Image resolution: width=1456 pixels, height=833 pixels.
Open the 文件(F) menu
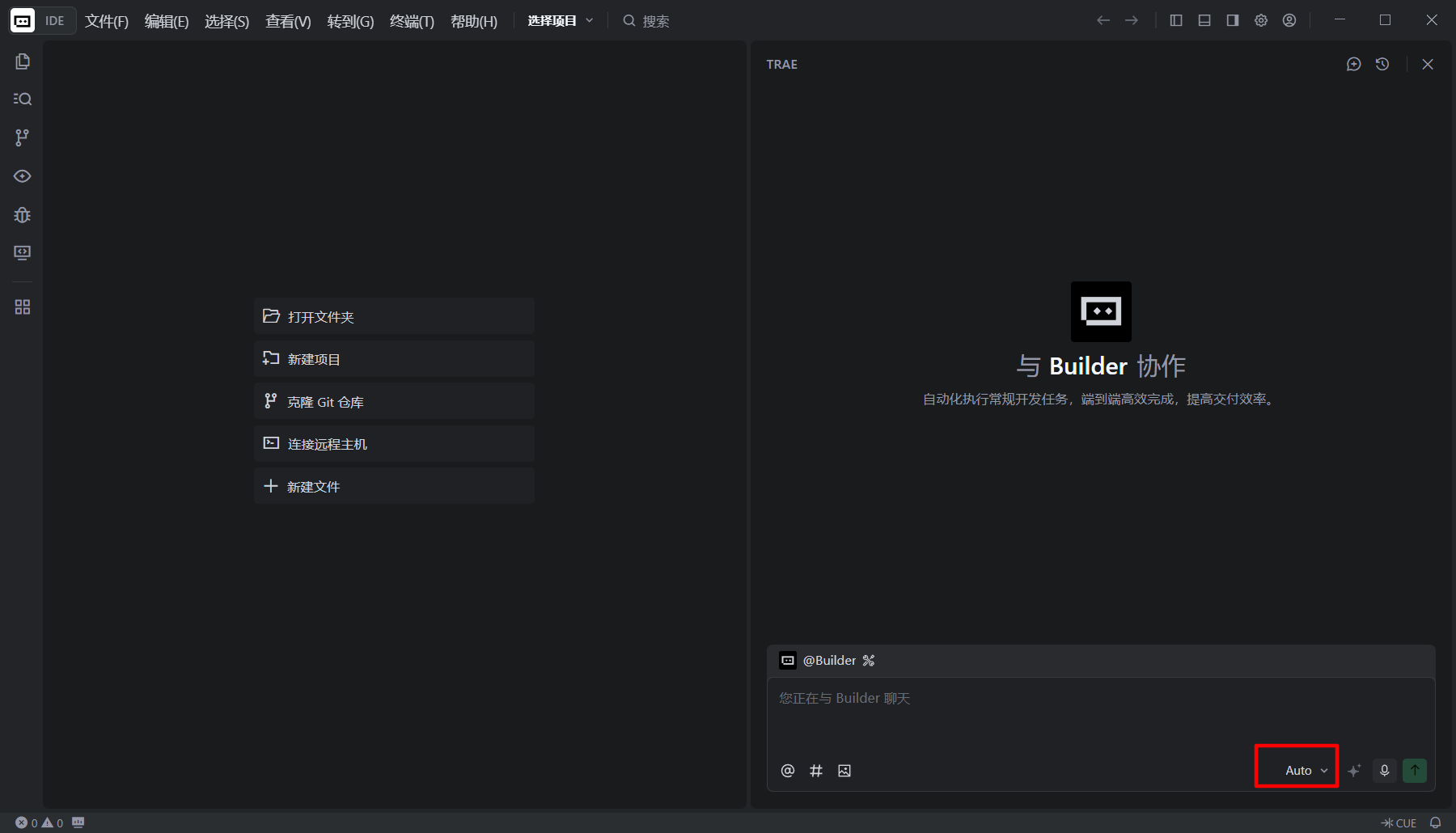pos(107,21)
